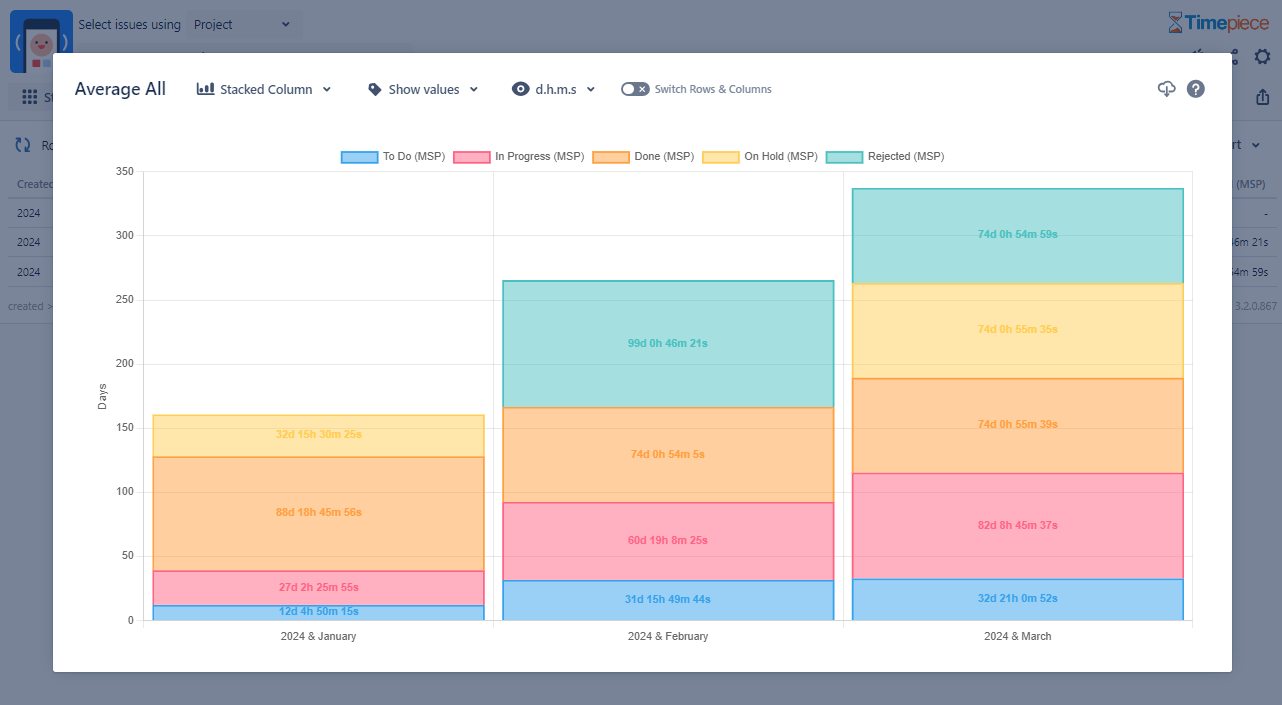The height and width of the screenshot is (705, 1282).
Task: Click the share icon near settings gear
Action: (x=1234, y=57)
